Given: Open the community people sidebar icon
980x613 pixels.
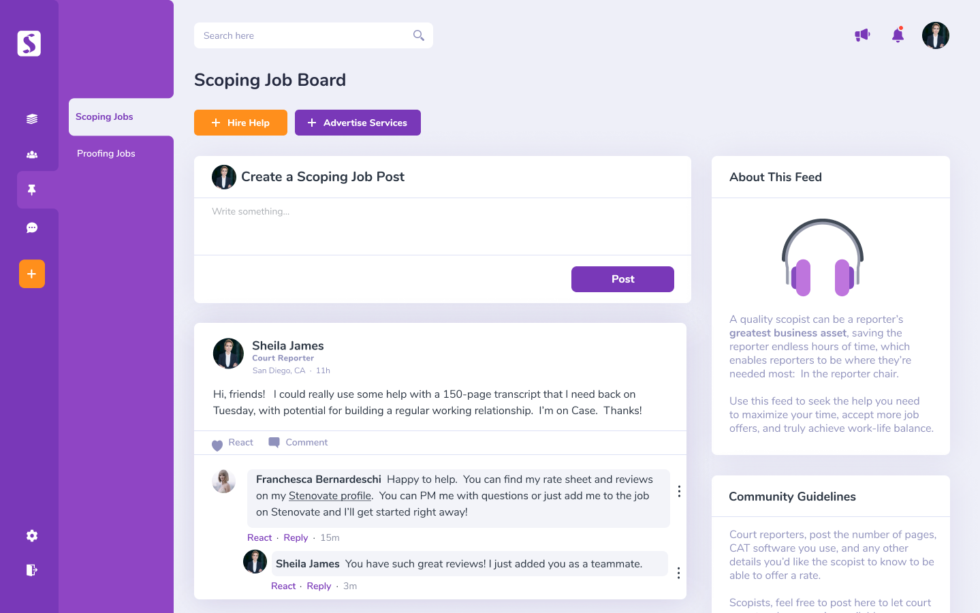Looking at the screenshot, I should point(32,154).
